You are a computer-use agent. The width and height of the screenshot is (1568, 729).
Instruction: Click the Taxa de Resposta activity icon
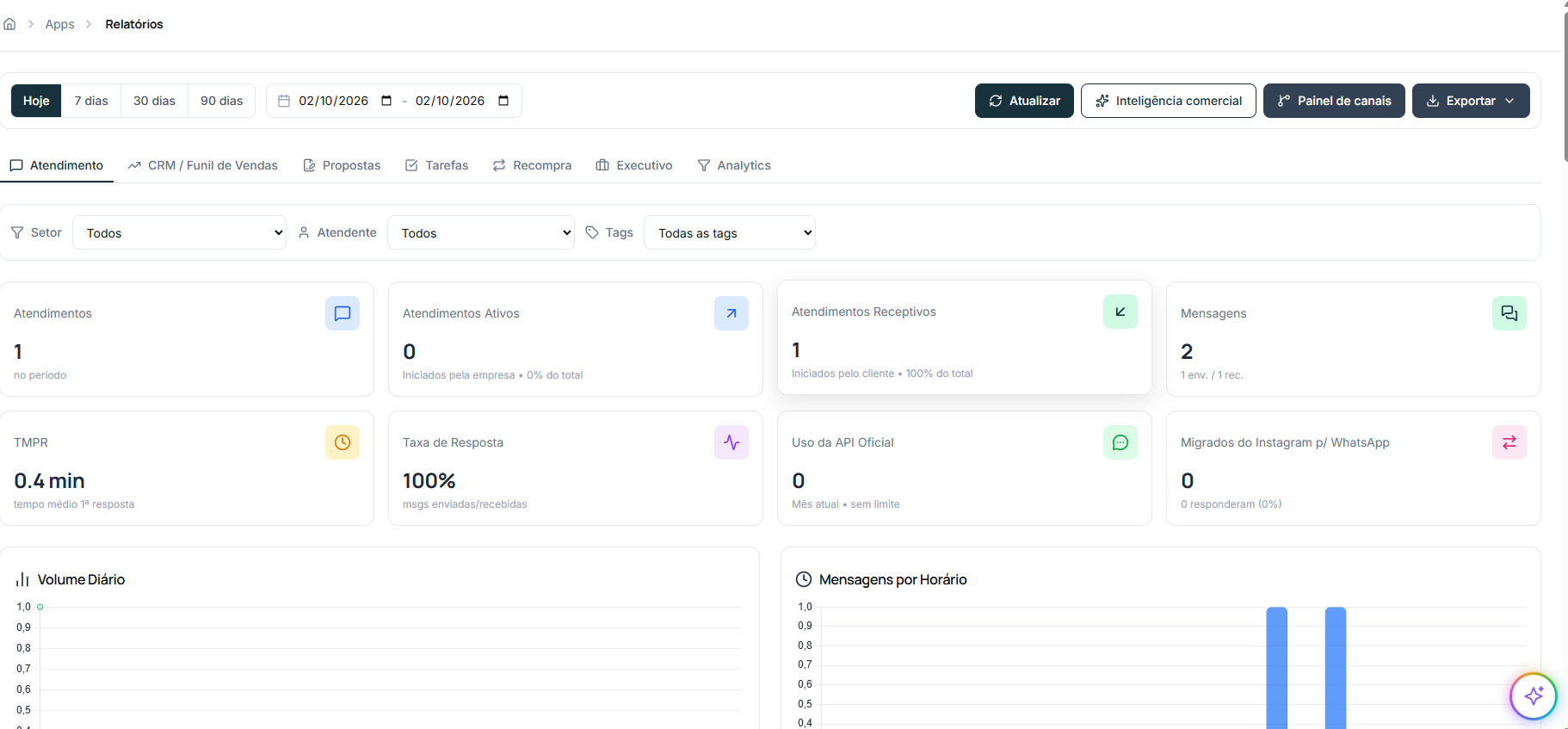(x=732, y=442)
